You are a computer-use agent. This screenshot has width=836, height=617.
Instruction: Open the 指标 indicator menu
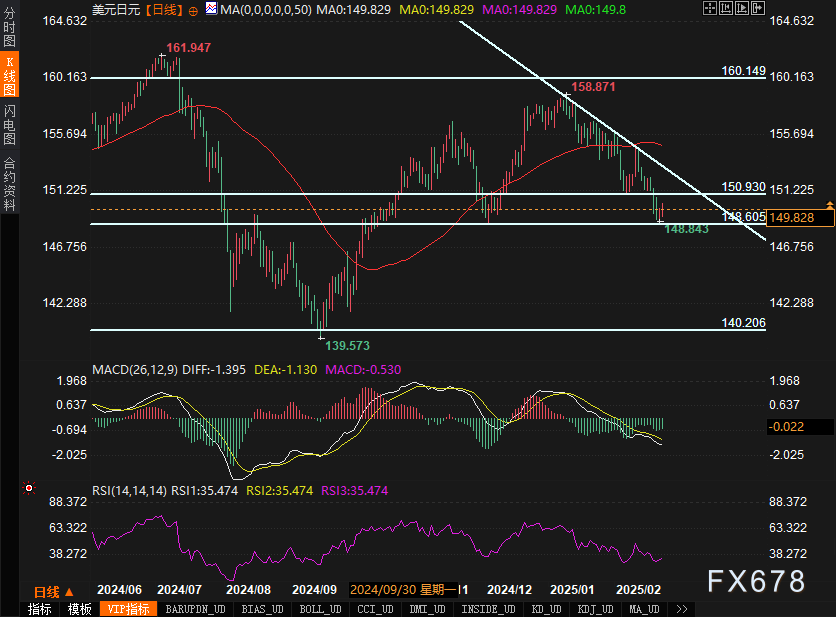(39, 609)
